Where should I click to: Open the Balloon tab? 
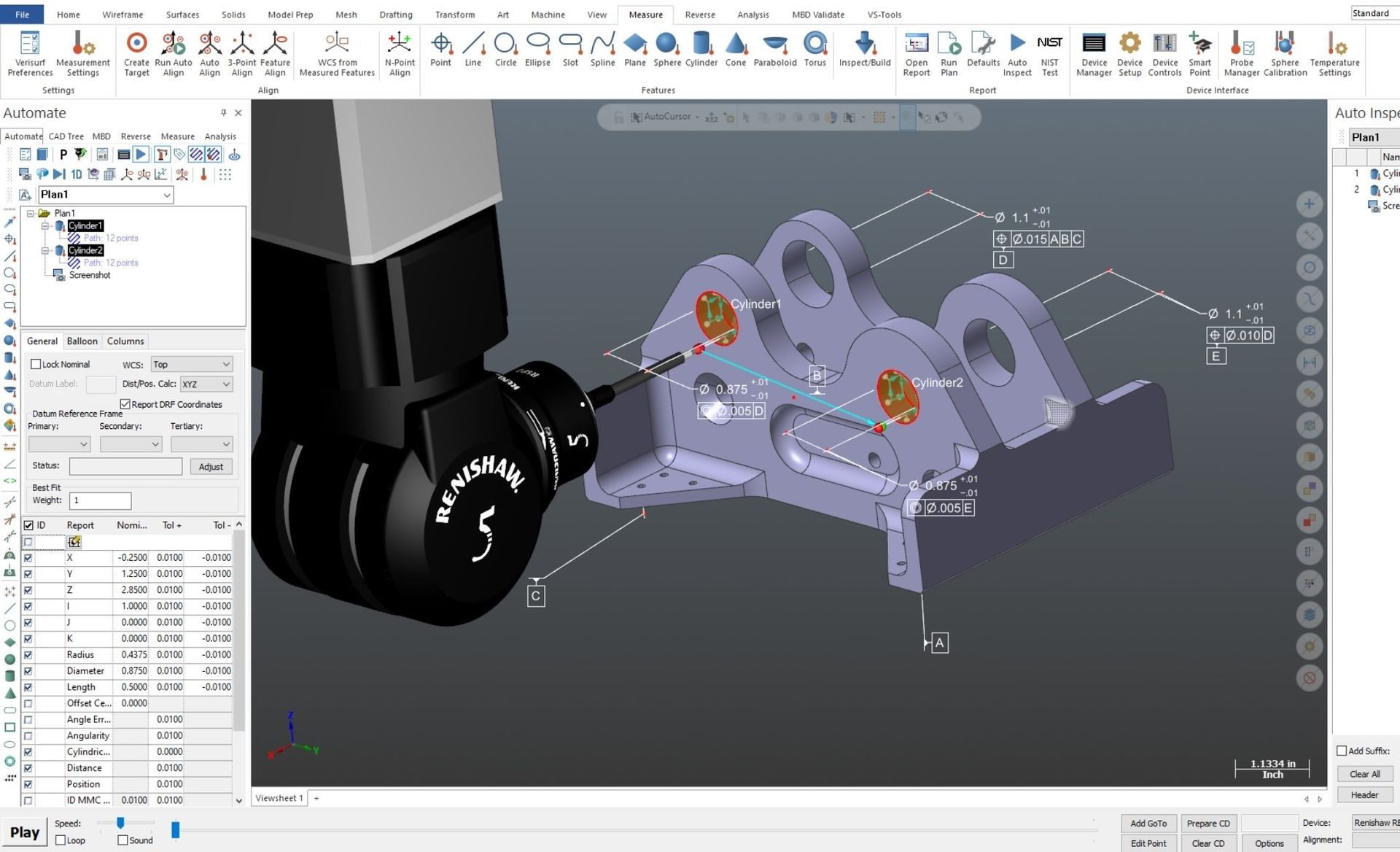click(82, 341)
